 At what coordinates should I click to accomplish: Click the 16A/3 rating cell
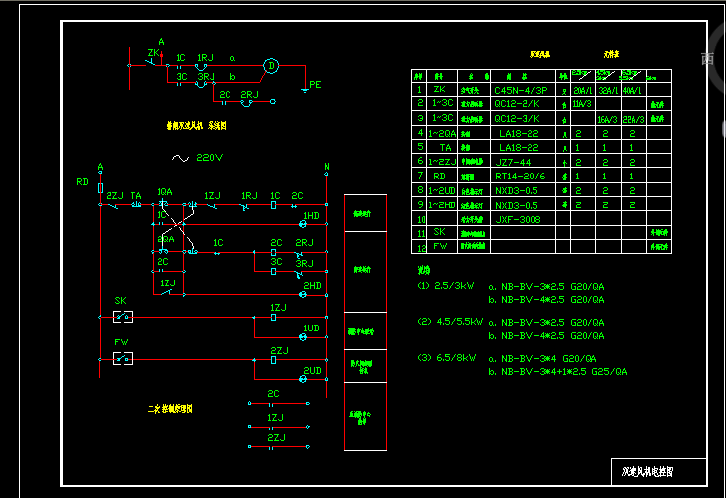click(607, 119)
